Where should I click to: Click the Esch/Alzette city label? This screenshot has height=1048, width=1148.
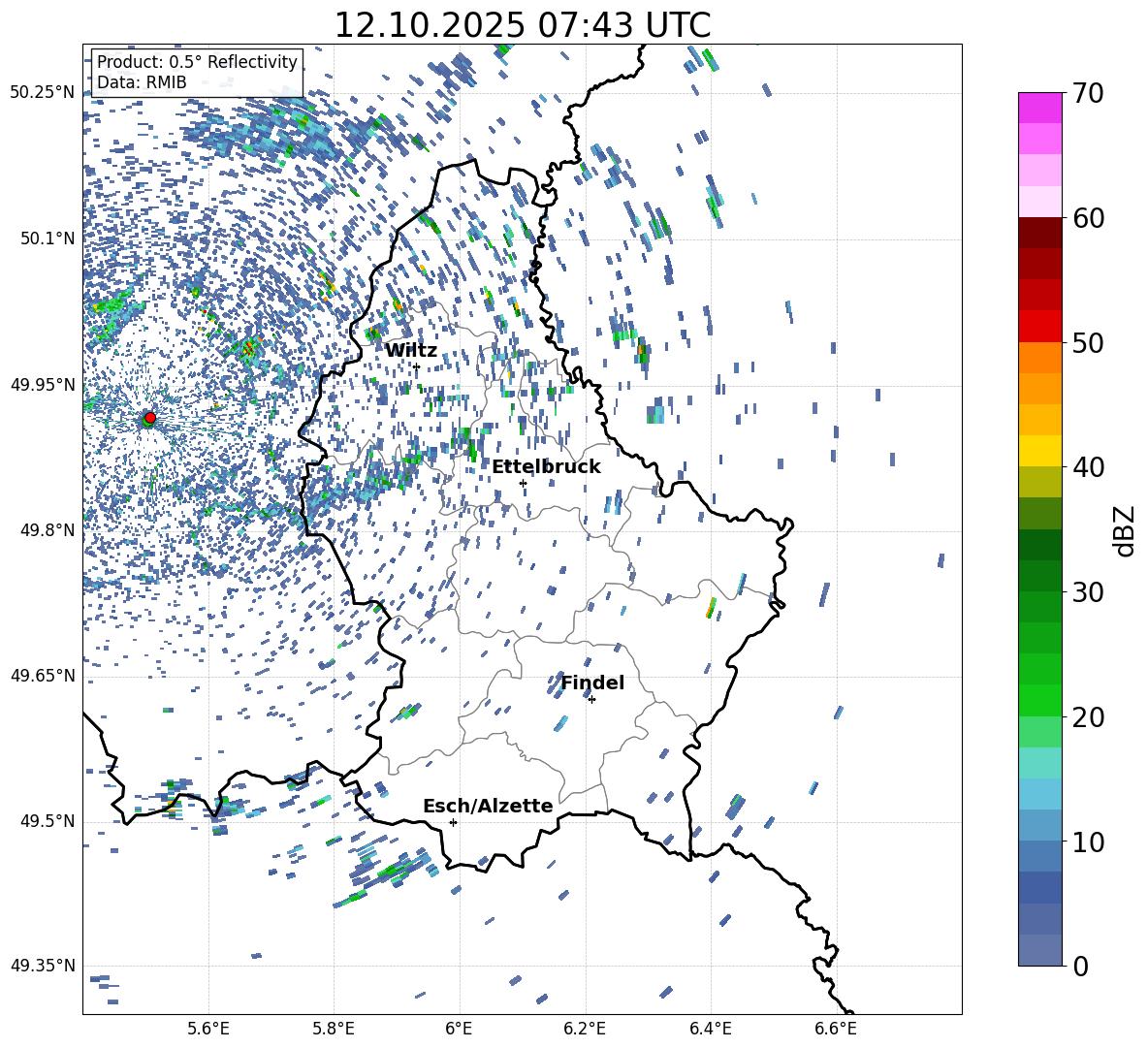(488, 806)
